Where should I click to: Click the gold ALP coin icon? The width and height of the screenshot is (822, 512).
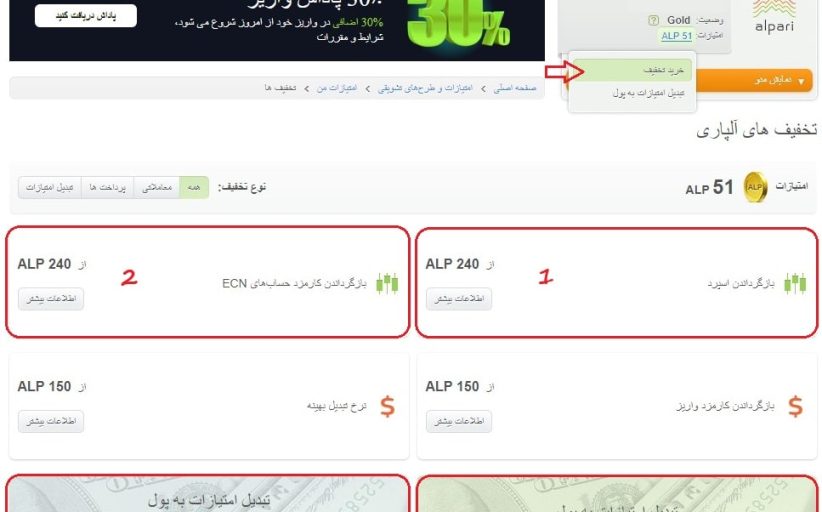click(755, 187)
